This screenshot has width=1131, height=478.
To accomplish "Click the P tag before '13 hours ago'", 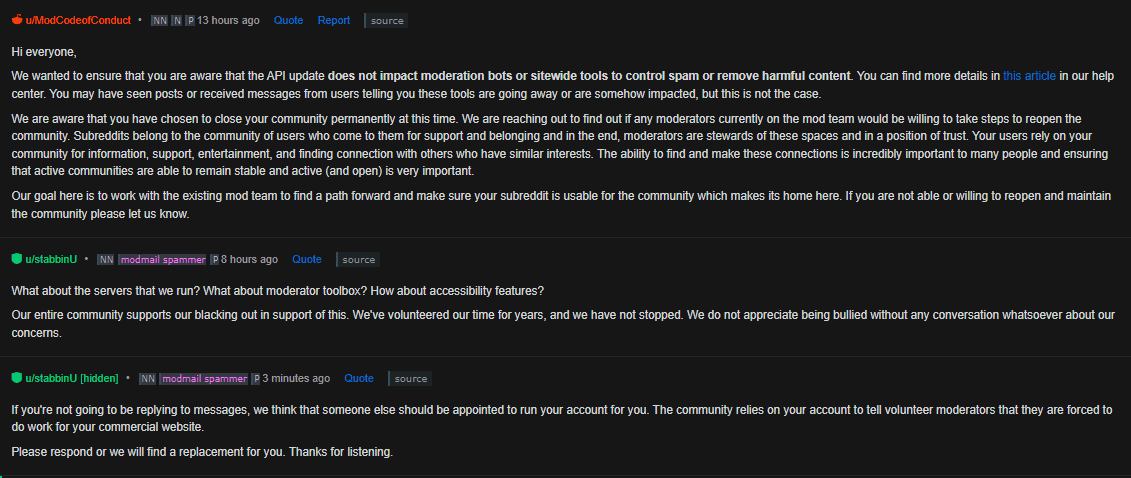I will click(x=190, y=20).
